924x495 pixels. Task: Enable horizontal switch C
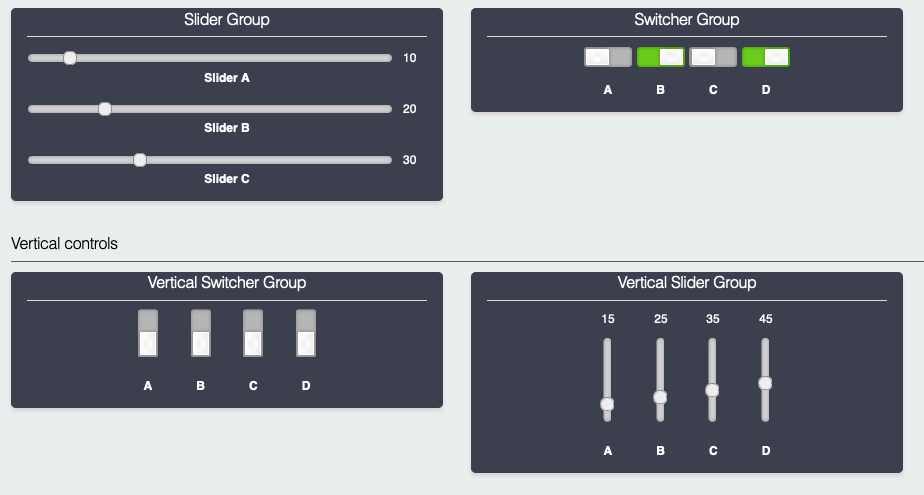[x=713, y=57]
